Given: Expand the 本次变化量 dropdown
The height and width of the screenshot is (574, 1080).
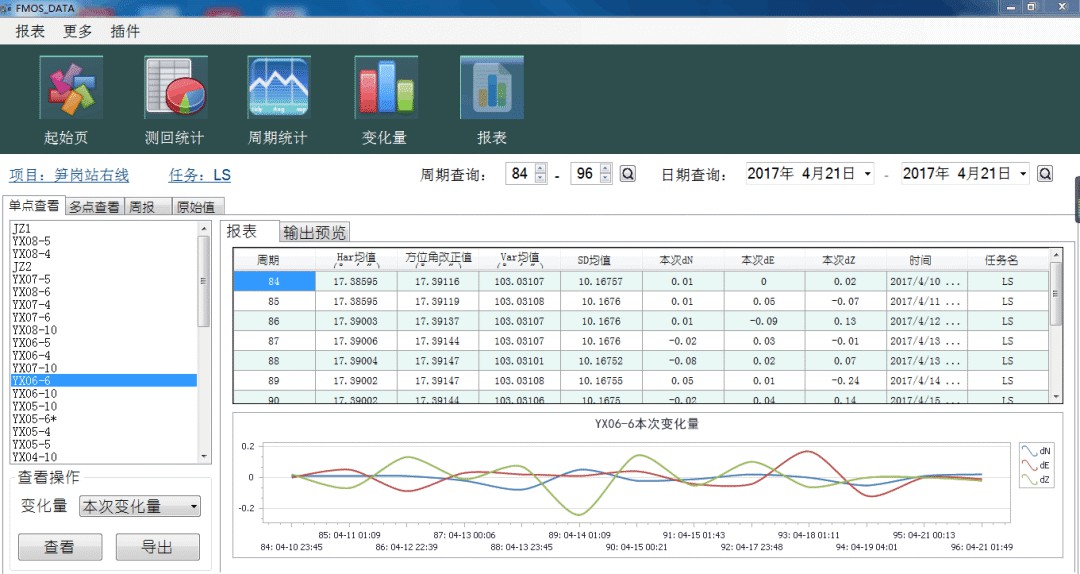Looking at the screenshot, I should (192, 507).
